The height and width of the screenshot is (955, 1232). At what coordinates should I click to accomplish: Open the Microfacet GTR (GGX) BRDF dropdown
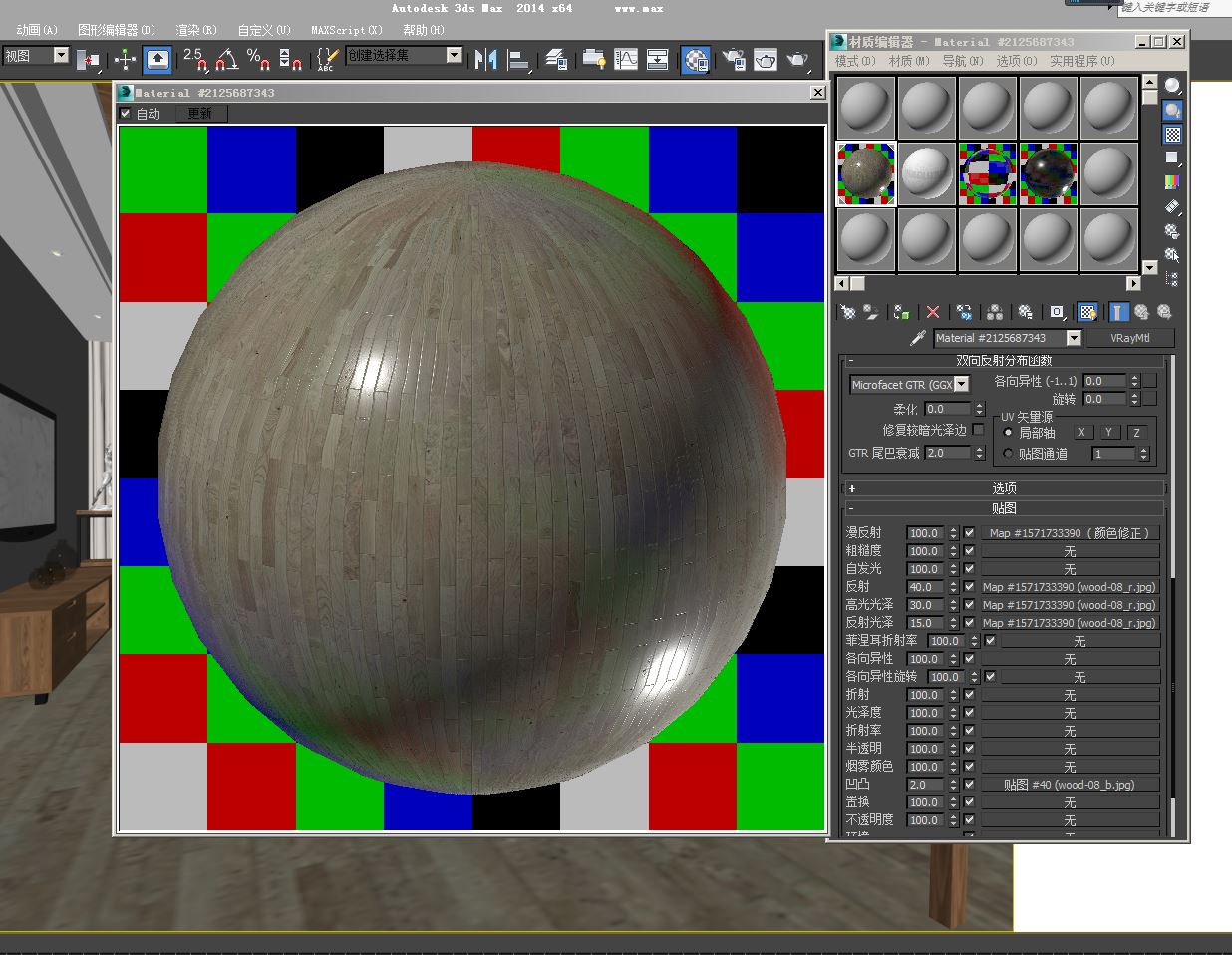[x=961, y=385]
